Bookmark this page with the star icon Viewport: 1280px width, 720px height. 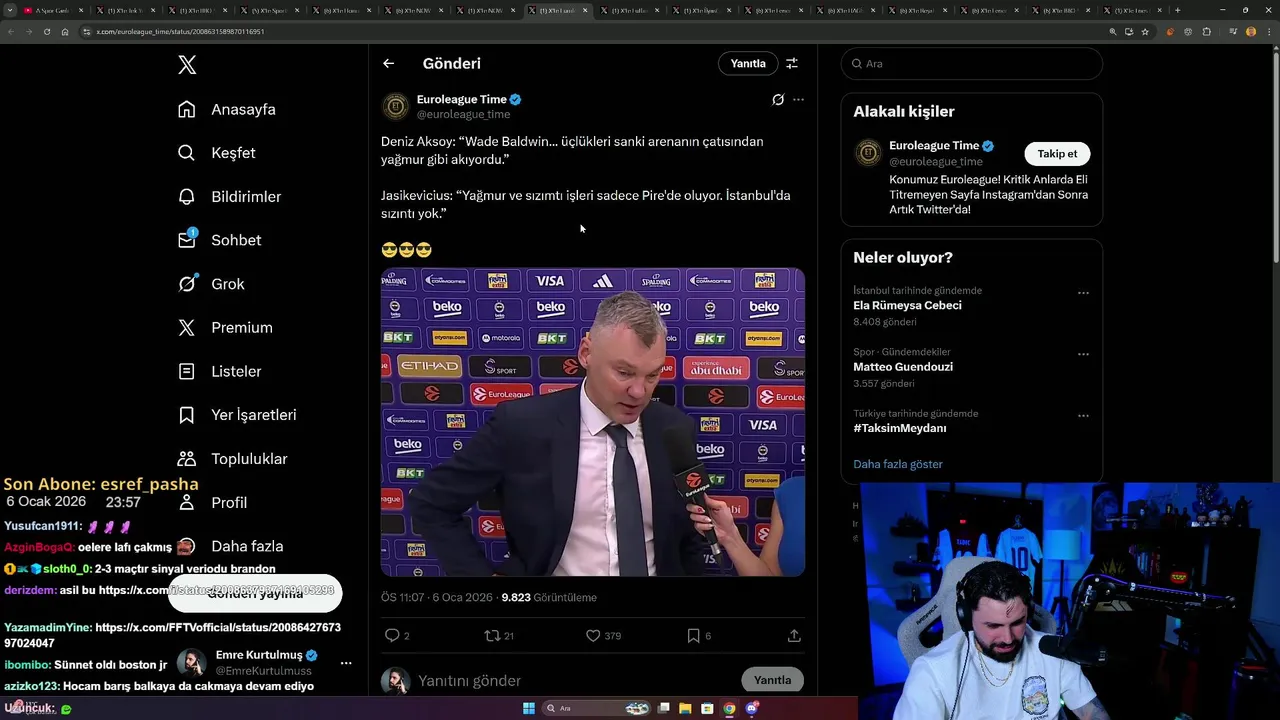1145,31
